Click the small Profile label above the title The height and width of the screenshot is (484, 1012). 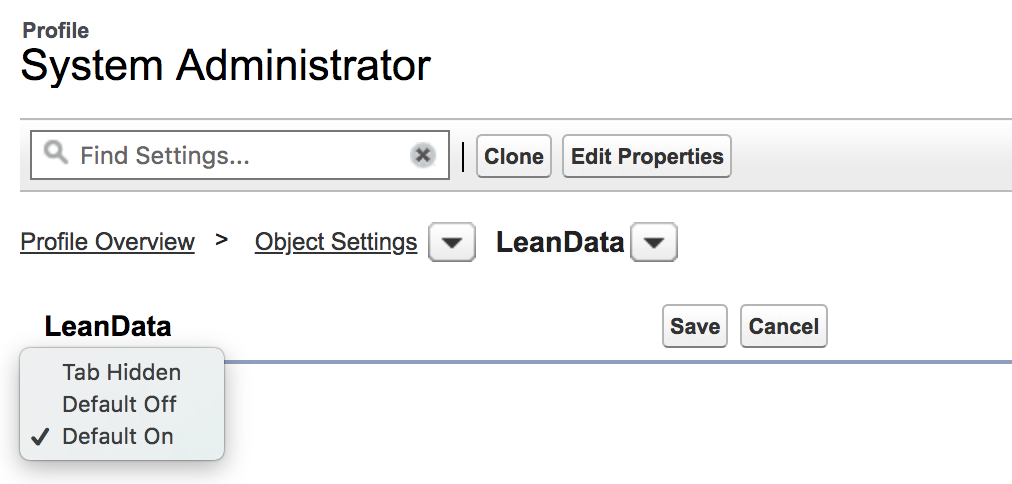(x=55, y=31)
